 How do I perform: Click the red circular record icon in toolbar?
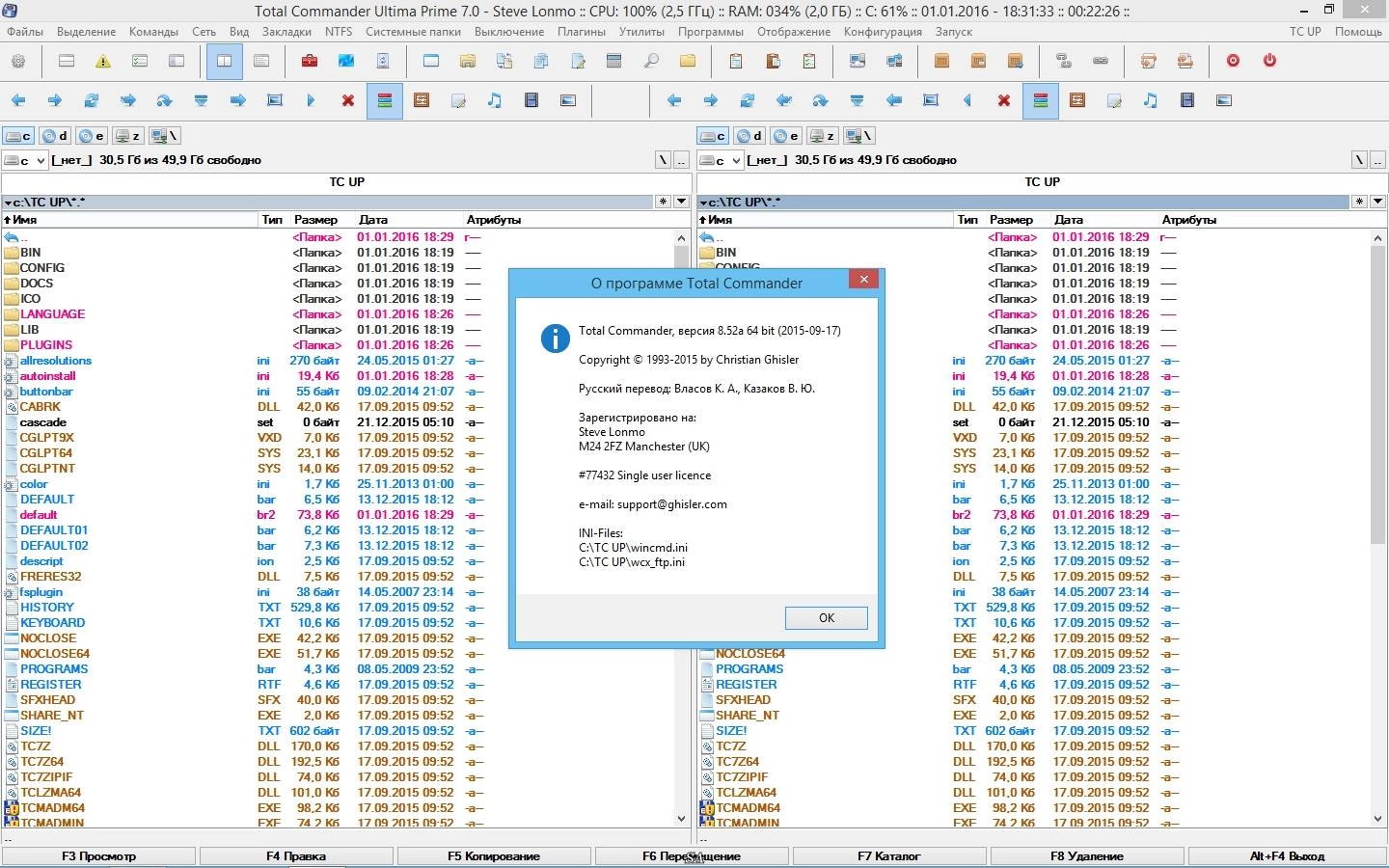[x=1233, y=61]
